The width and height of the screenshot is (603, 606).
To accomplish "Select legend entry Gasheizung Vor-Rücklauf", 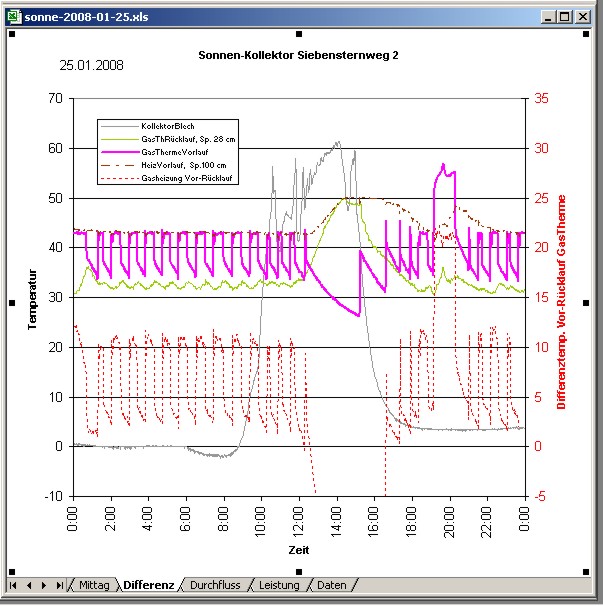I will coord(187,178).
